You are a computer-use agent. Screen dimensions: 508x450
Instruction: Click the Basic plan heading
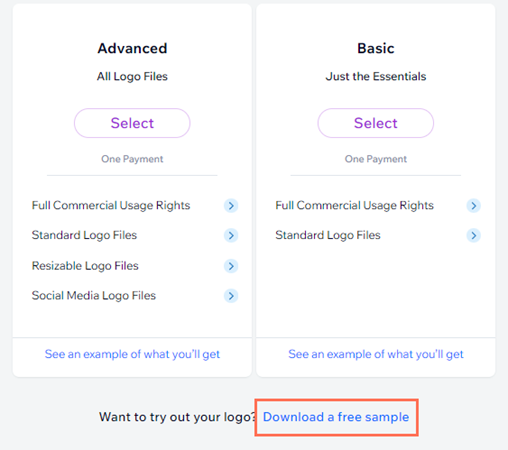click(376, 49)
